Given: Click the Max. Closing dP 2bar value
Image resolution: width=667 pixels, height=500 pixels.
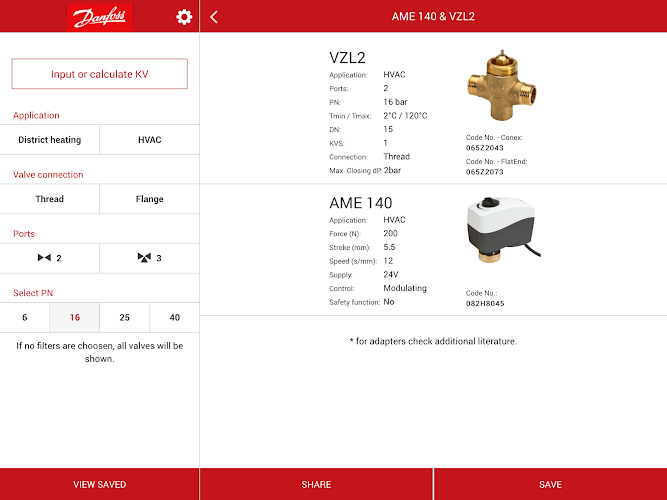Looking at the screenshot, I should (392, 170).
